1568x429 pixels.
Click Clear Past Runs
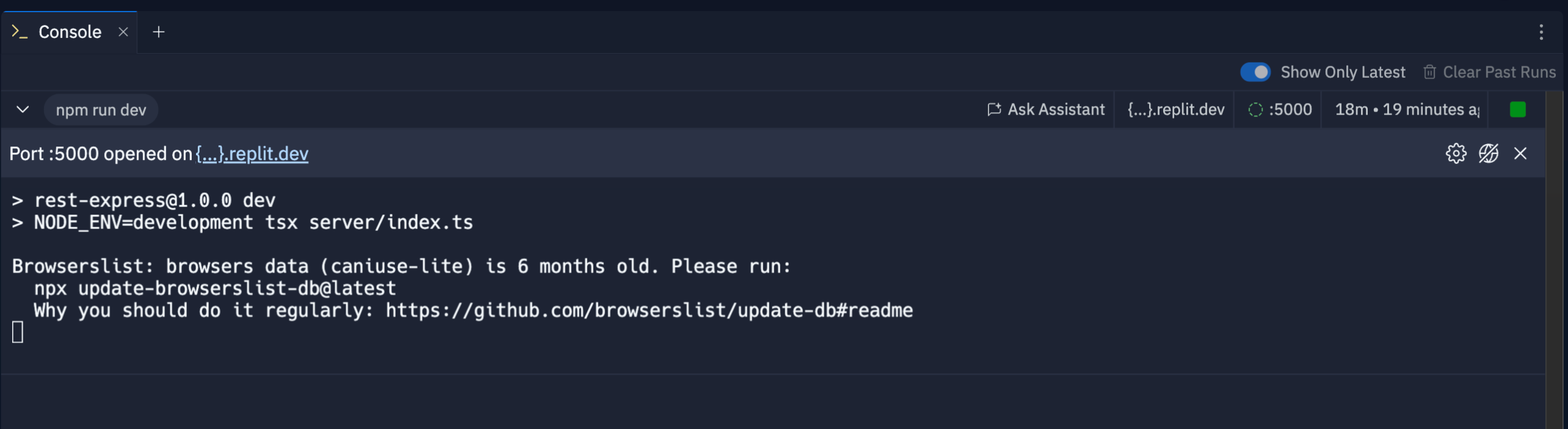coord(1489,72)
